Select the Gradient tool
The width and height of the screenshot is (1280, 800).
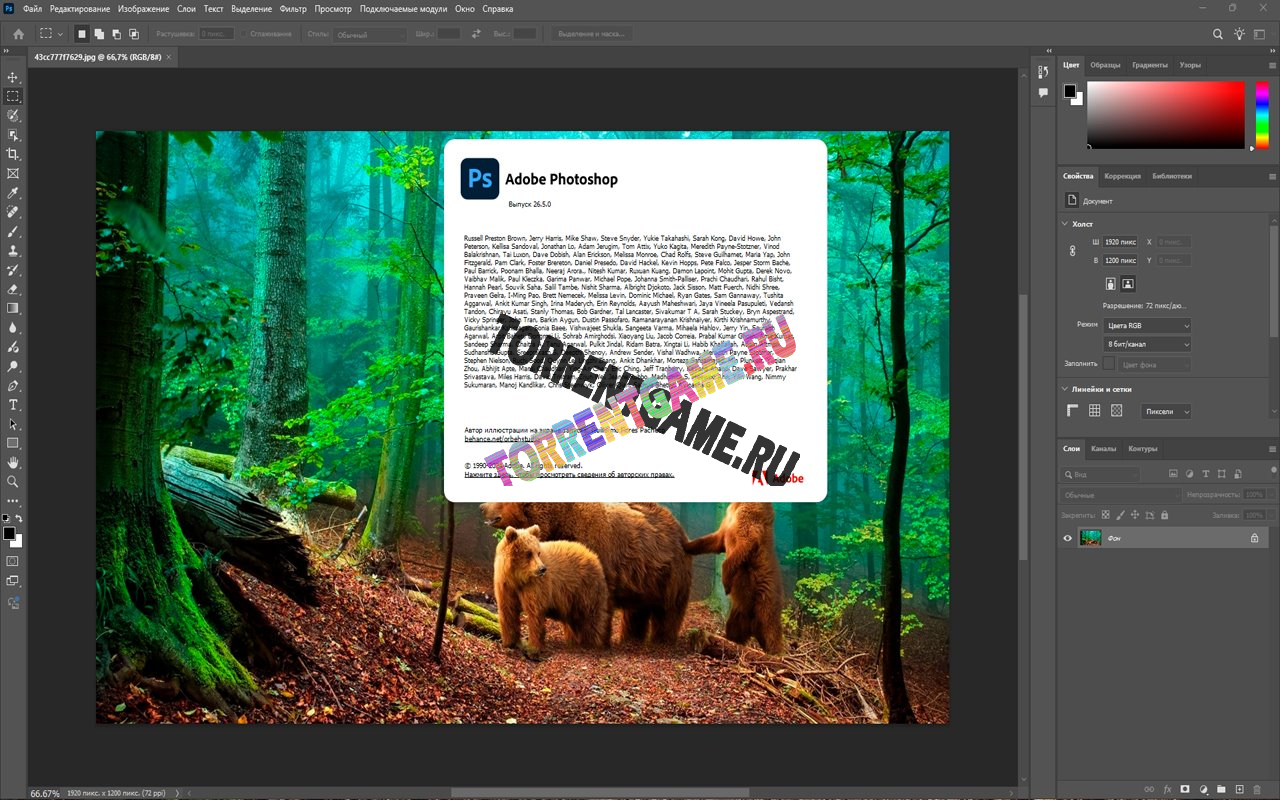[13, 308]
